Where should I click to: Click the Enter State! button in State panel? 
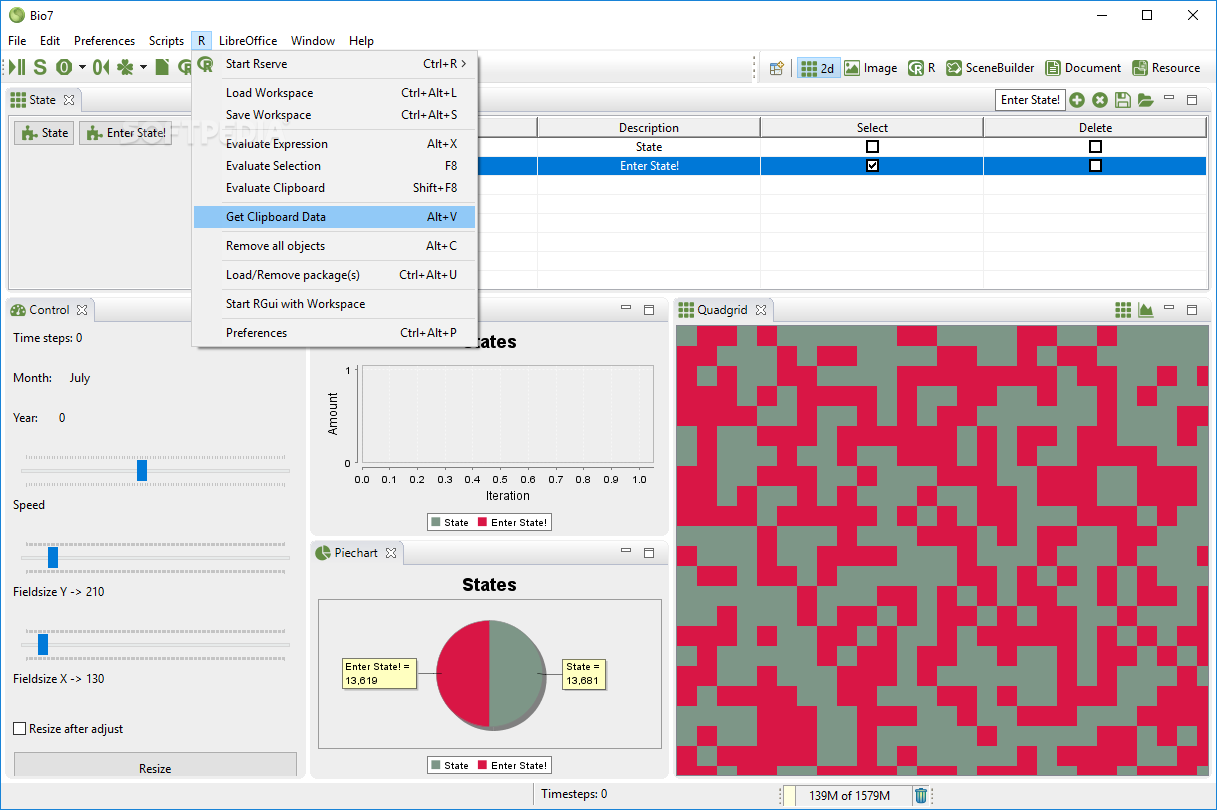tap(125, 133)
